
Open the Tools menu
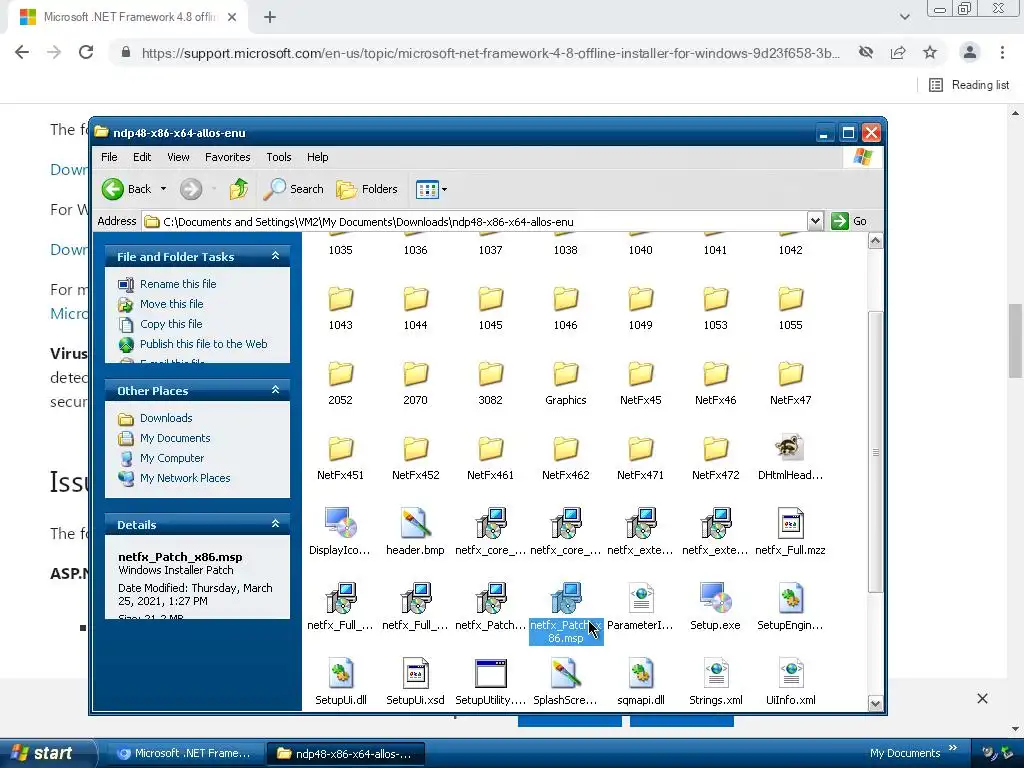pyautogui.click(x=279, y=157)
